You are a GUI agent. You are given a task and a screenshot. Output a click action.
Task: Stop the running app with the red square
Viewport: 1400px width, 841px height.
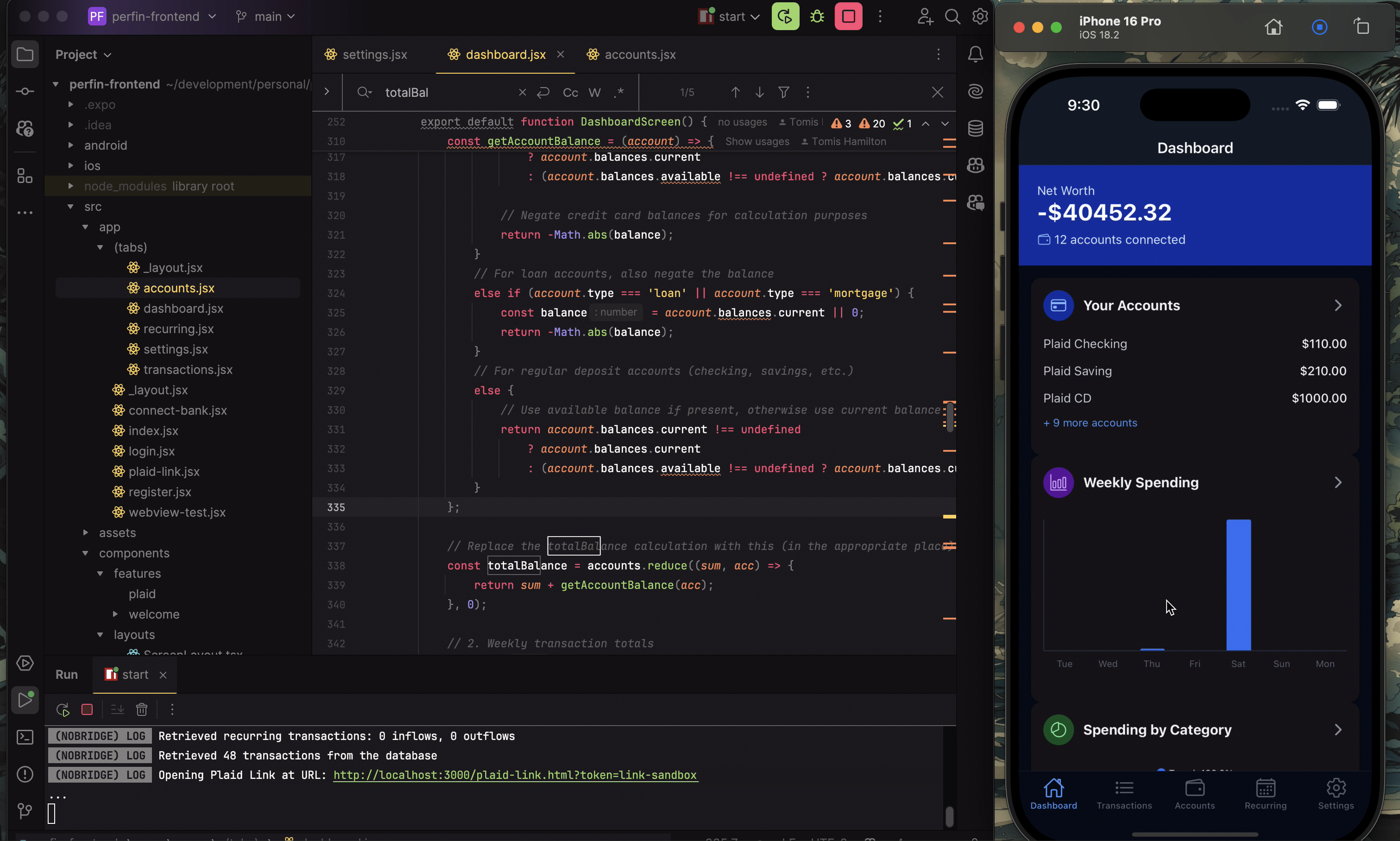coord(848,16)
